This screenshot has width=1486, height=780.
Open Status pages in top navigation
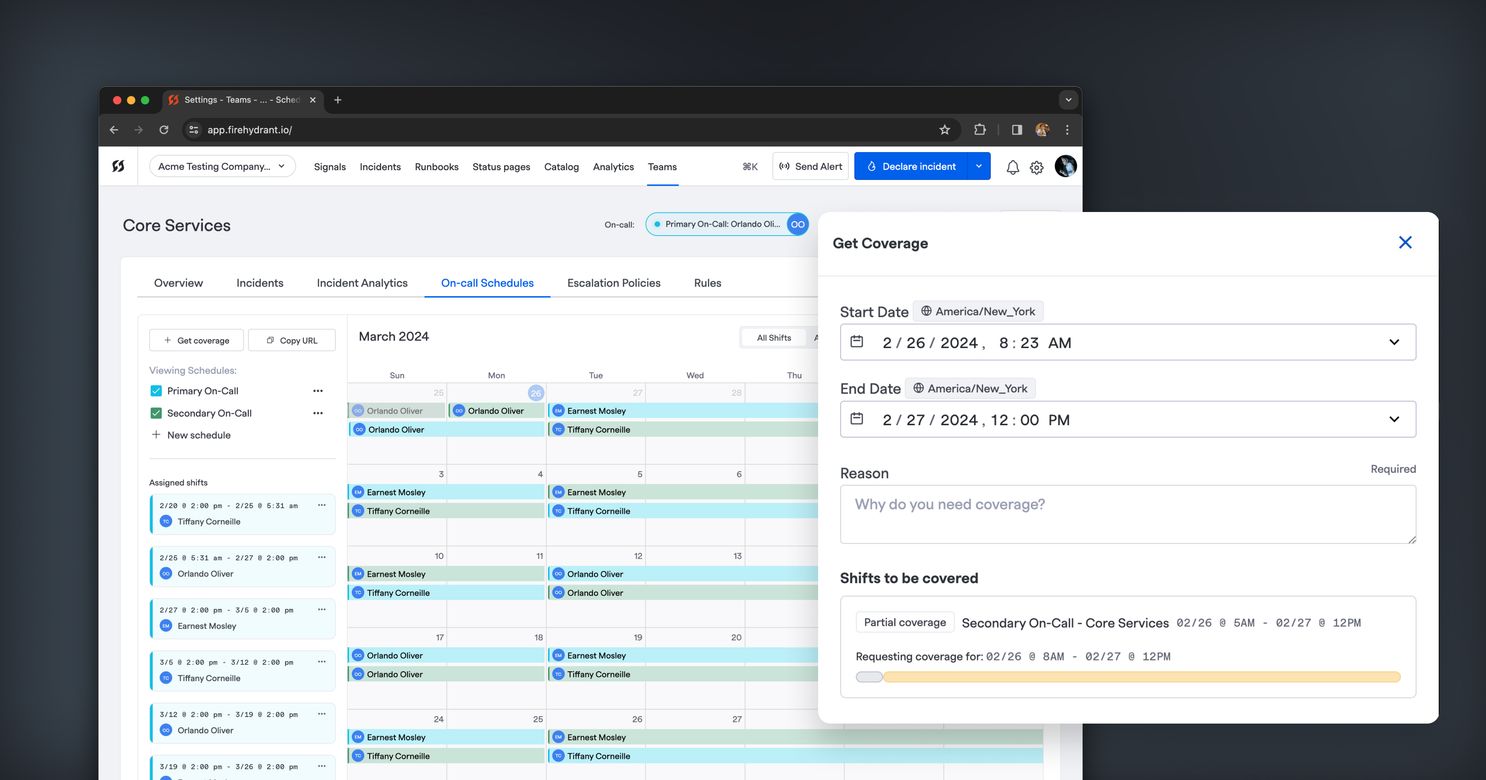pos(501,167)
